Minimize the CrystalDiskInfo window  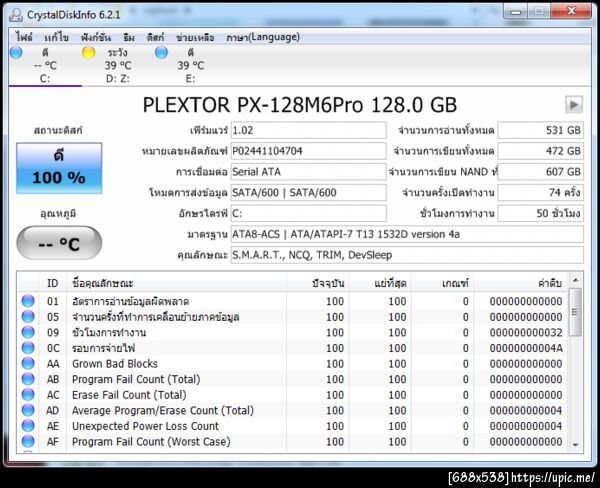click(x=515, y=12)
